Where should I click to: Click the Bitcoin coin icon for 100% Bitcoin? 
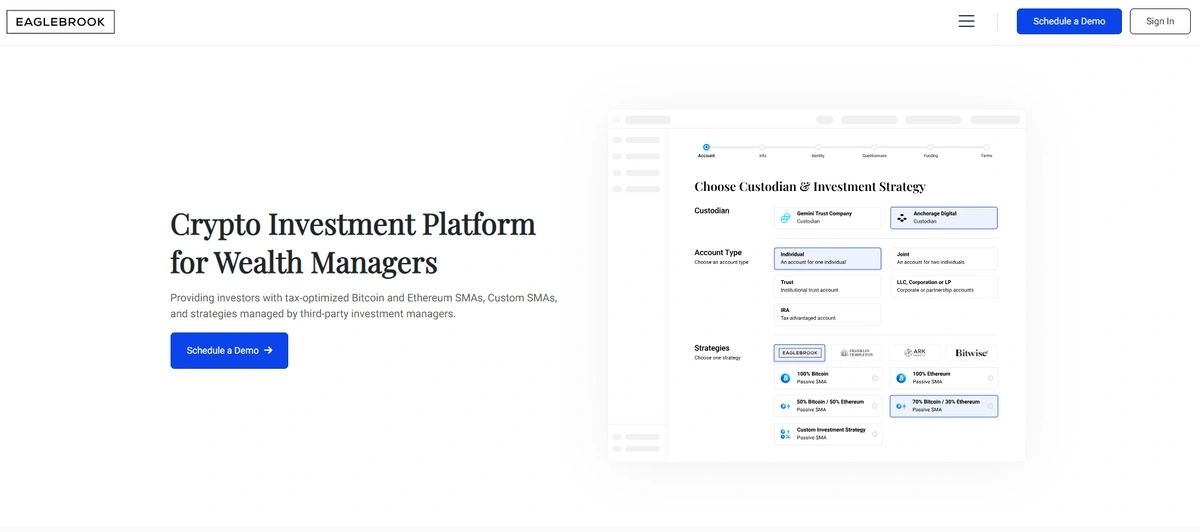(786, 378)
